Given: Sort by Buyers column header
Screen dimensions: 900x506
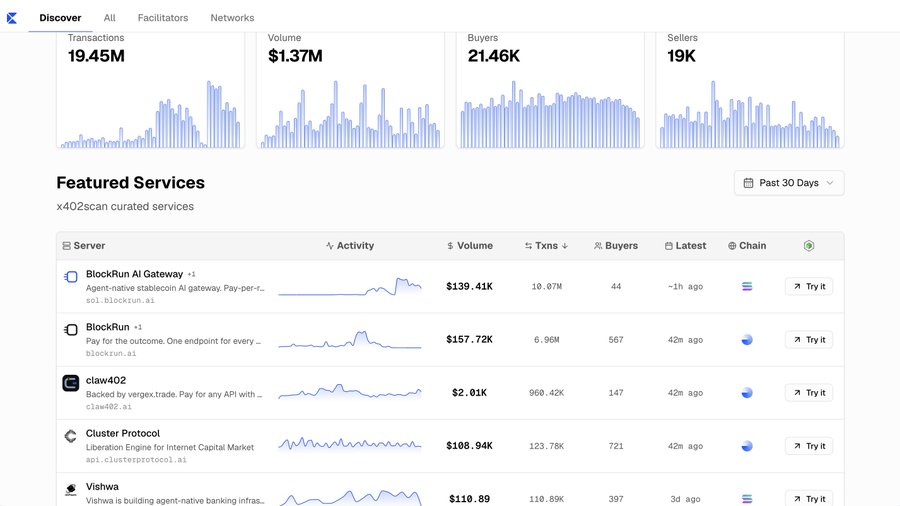Looking at the screenshot, I should pyautogui.click(x=616, y=246).
